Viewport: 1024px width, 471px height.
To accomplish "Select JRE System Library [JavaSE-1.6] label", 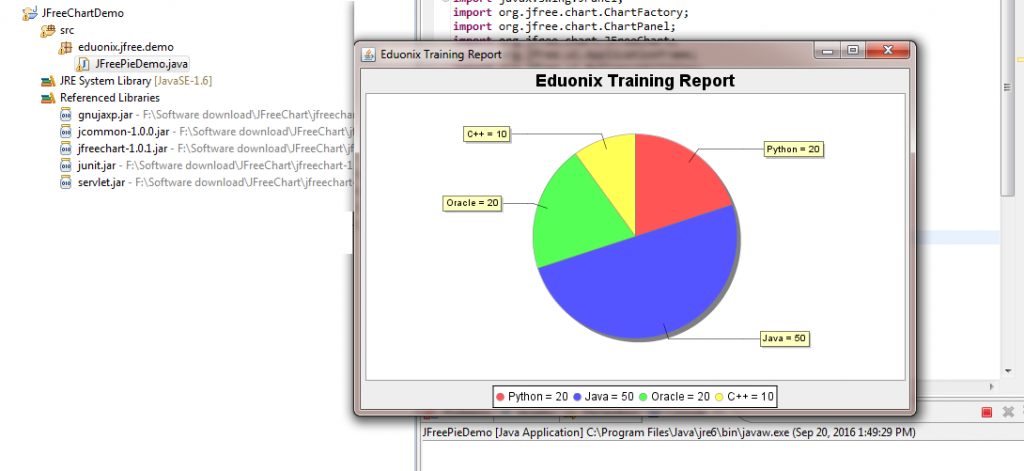I will [x=136, y=81].
